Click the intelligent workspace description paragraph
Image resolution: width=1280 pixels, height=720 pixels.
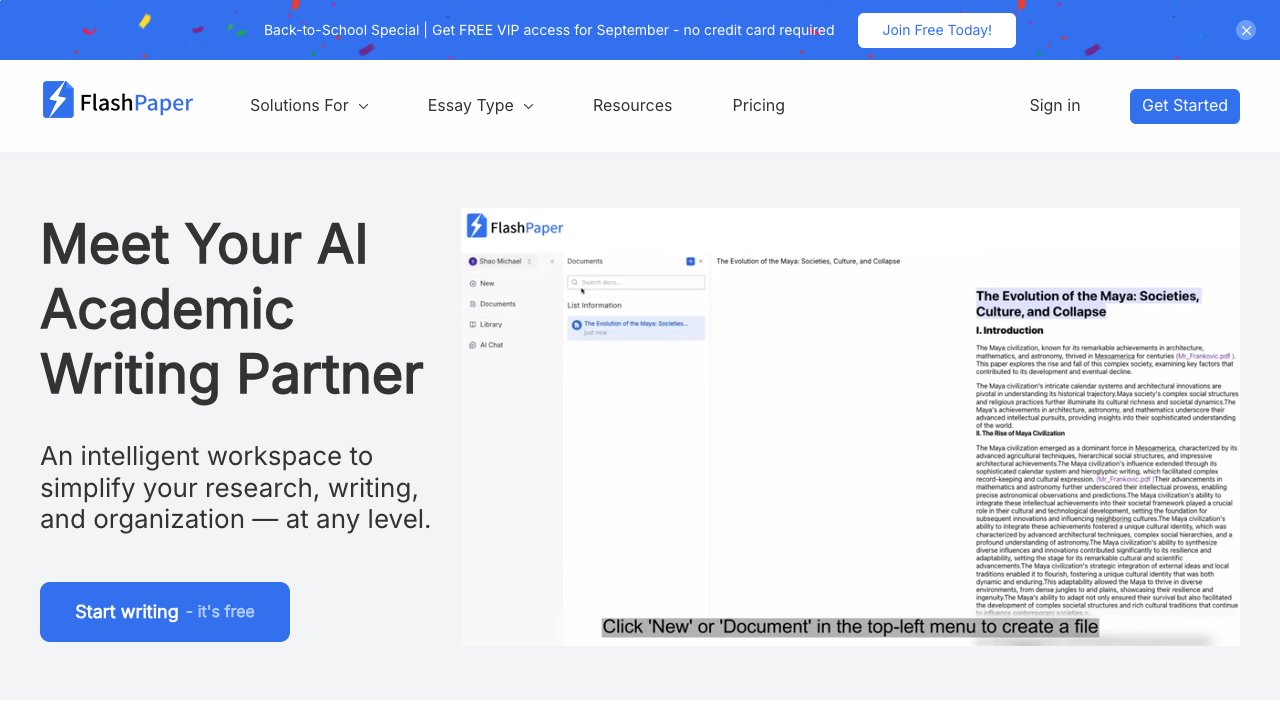click(236, 488)
